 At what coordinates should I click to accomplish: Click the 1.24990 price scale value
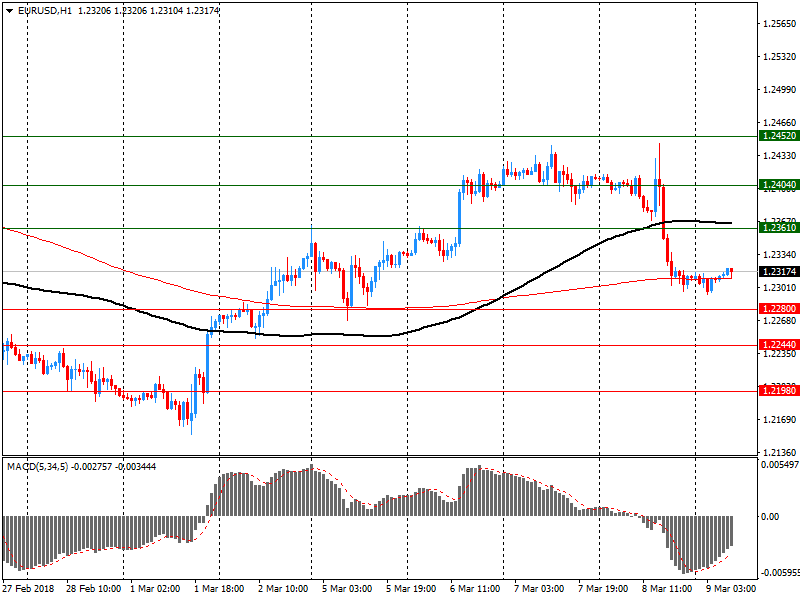click(780, 90)
